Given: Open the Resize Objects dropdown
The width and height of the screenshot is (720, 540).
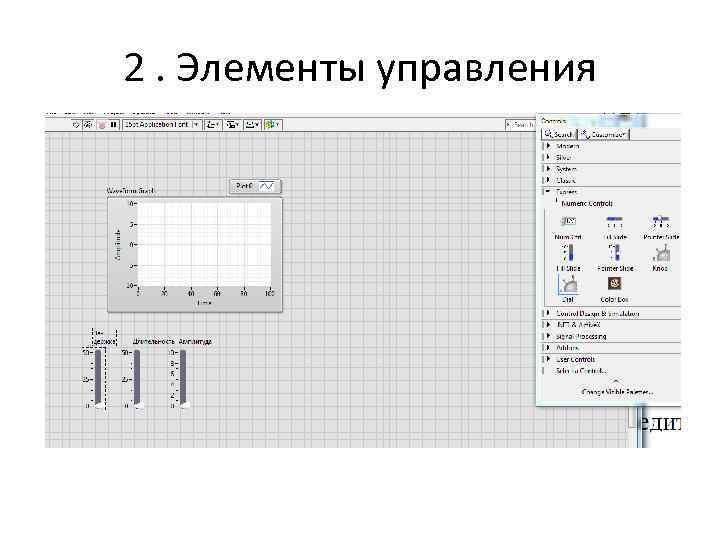Looking at the screenshot, I should [252, 124].
